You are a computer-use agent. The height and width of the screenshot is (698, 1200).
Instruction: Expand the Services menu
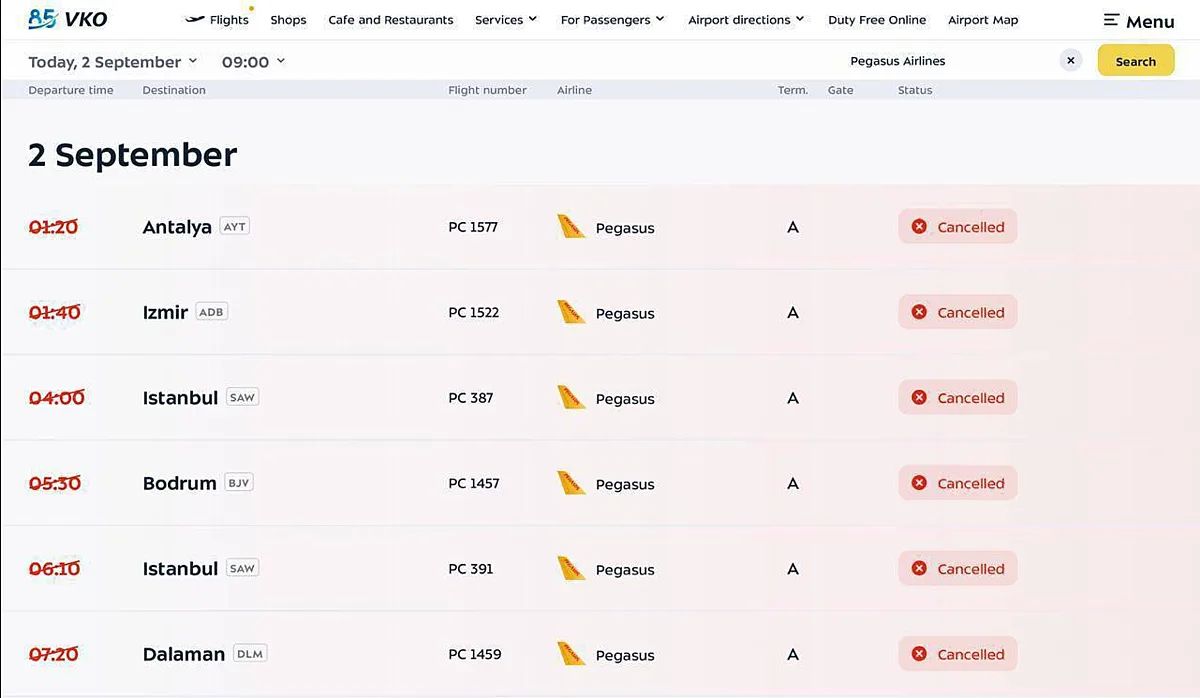pyautogui.click(x=506, y=20)
